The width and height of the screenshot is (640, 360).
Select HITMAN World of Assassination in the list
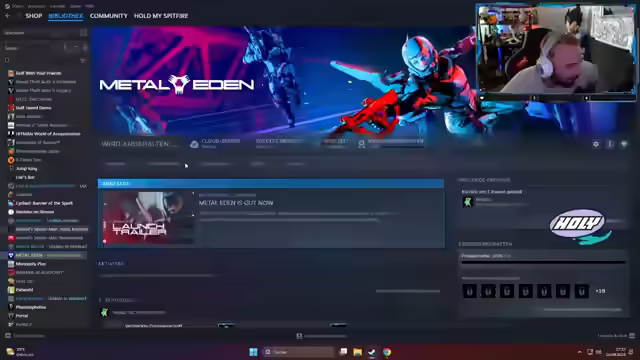(x=48, y=133)
